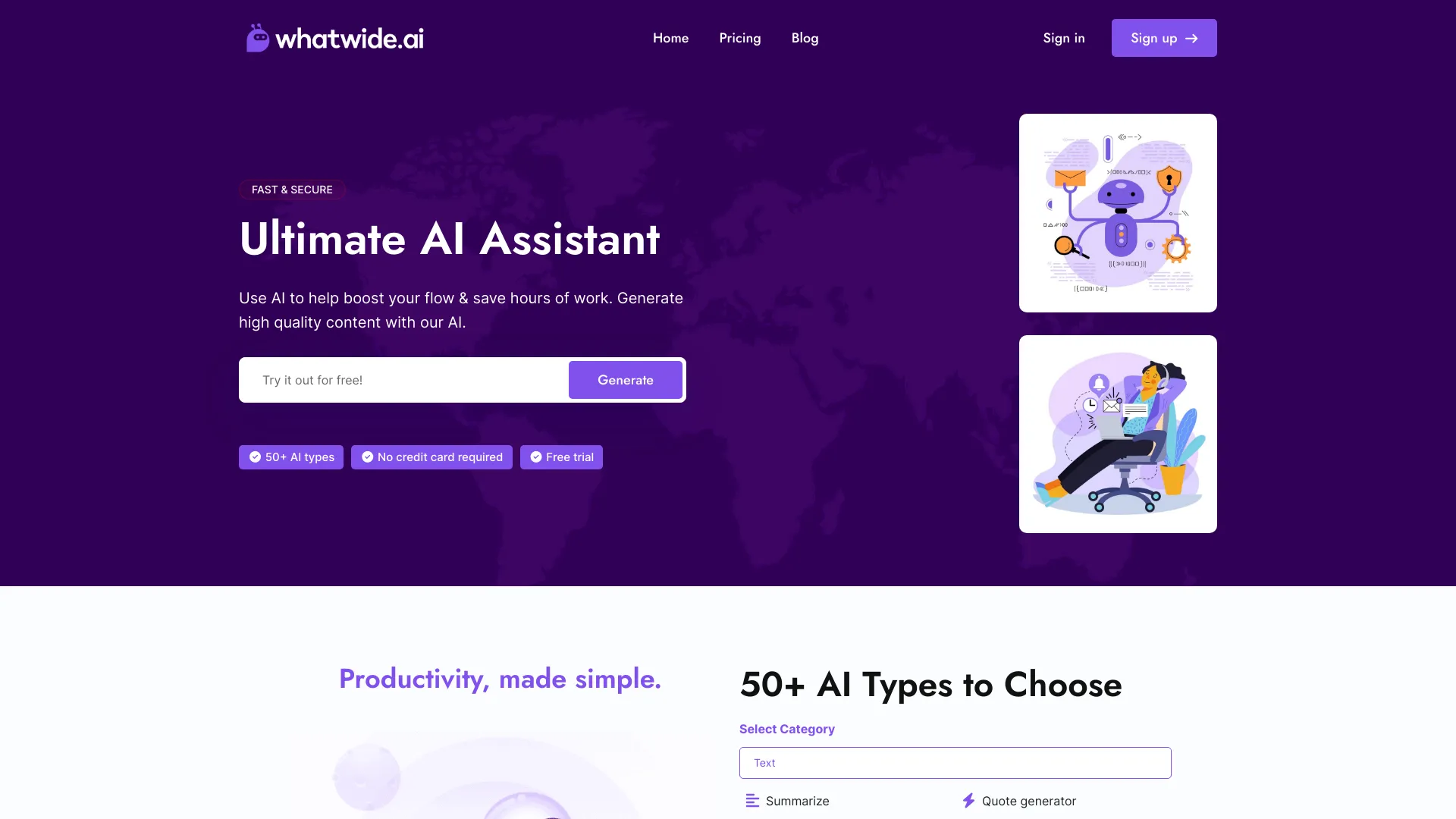Click the Summarize tool icon
This screenshot has width=1456, height=819.
pos(751,800)
